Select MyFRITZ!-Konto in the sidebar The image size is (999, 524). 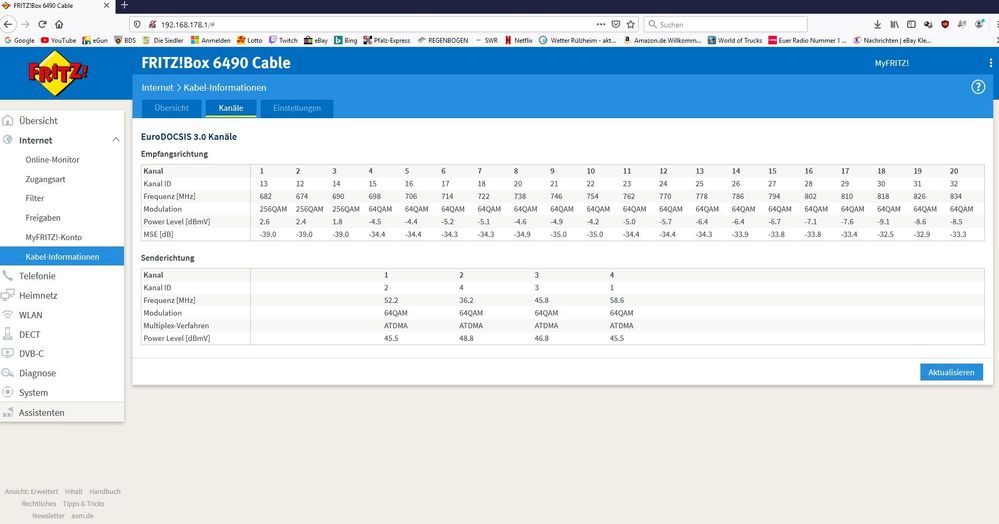[x=54, y=237]
